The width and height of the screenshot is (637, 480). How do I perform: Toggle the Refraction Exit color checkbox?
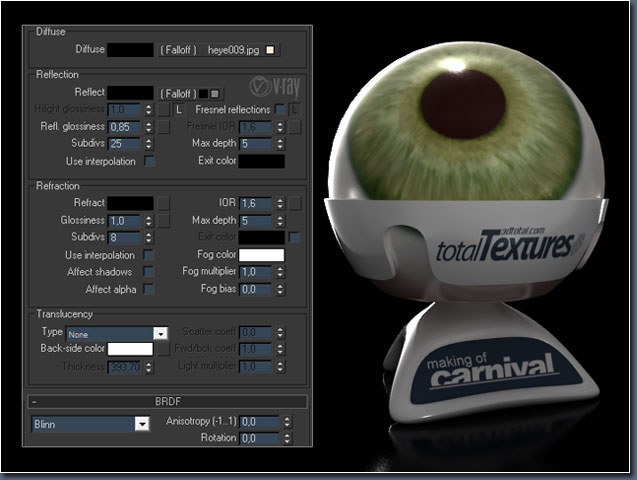click(x=294, y=237)
